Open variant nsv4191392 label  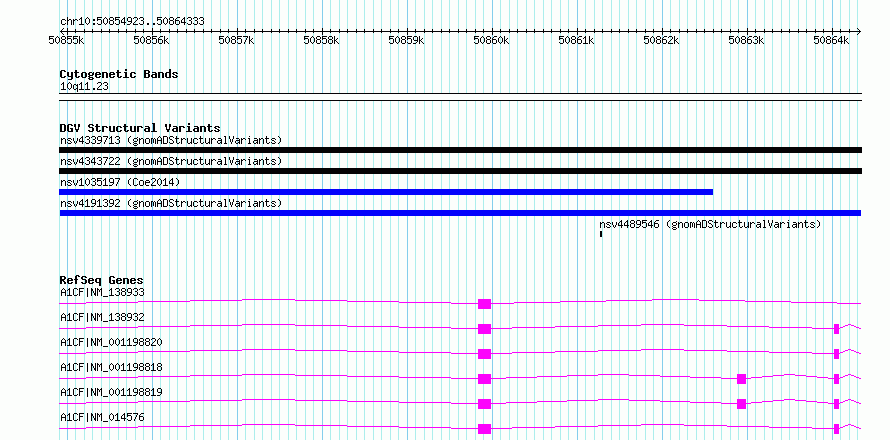click(x=171, y=203)
